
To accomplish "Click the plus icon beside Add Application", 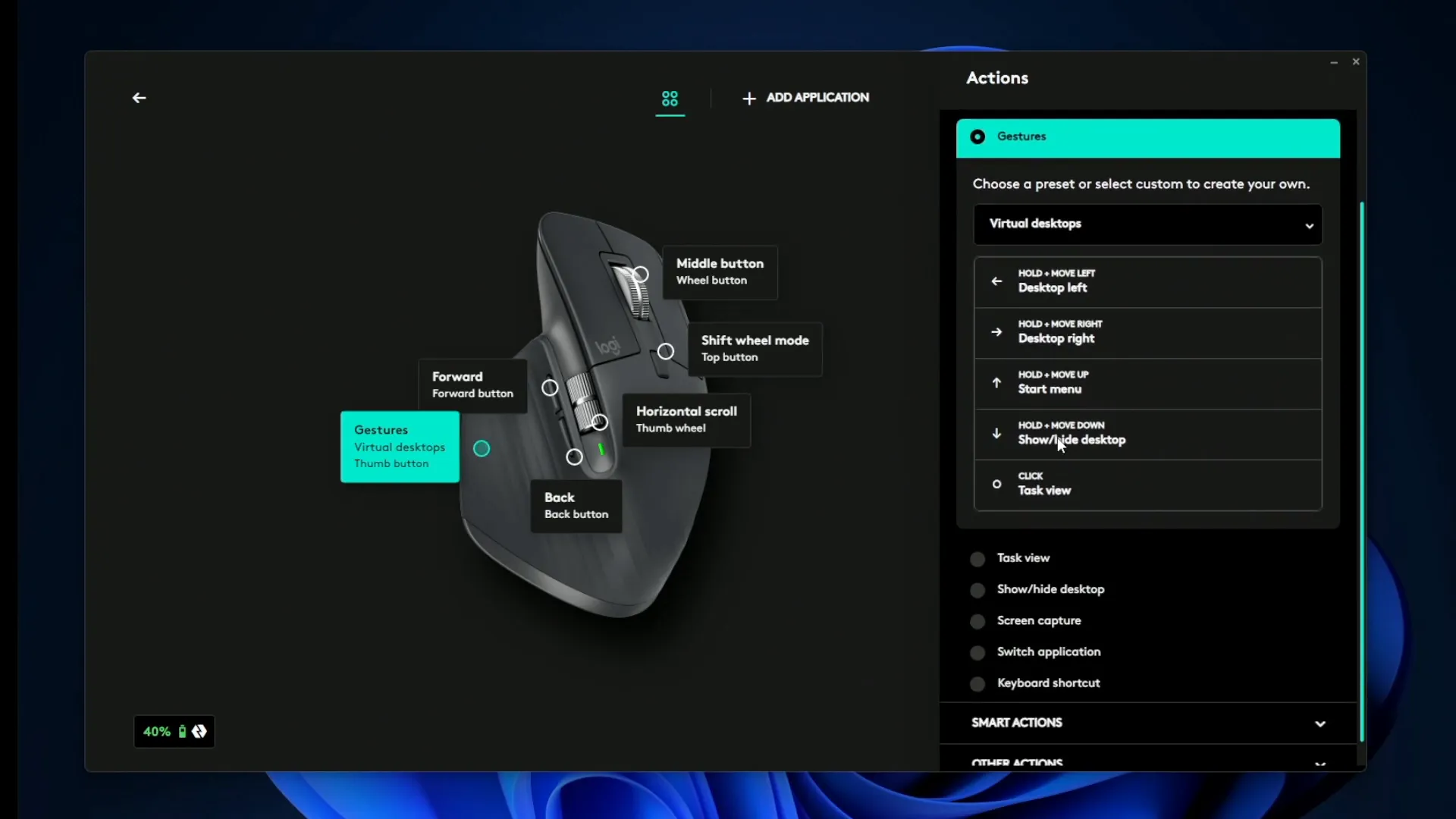I will point(748,99).
